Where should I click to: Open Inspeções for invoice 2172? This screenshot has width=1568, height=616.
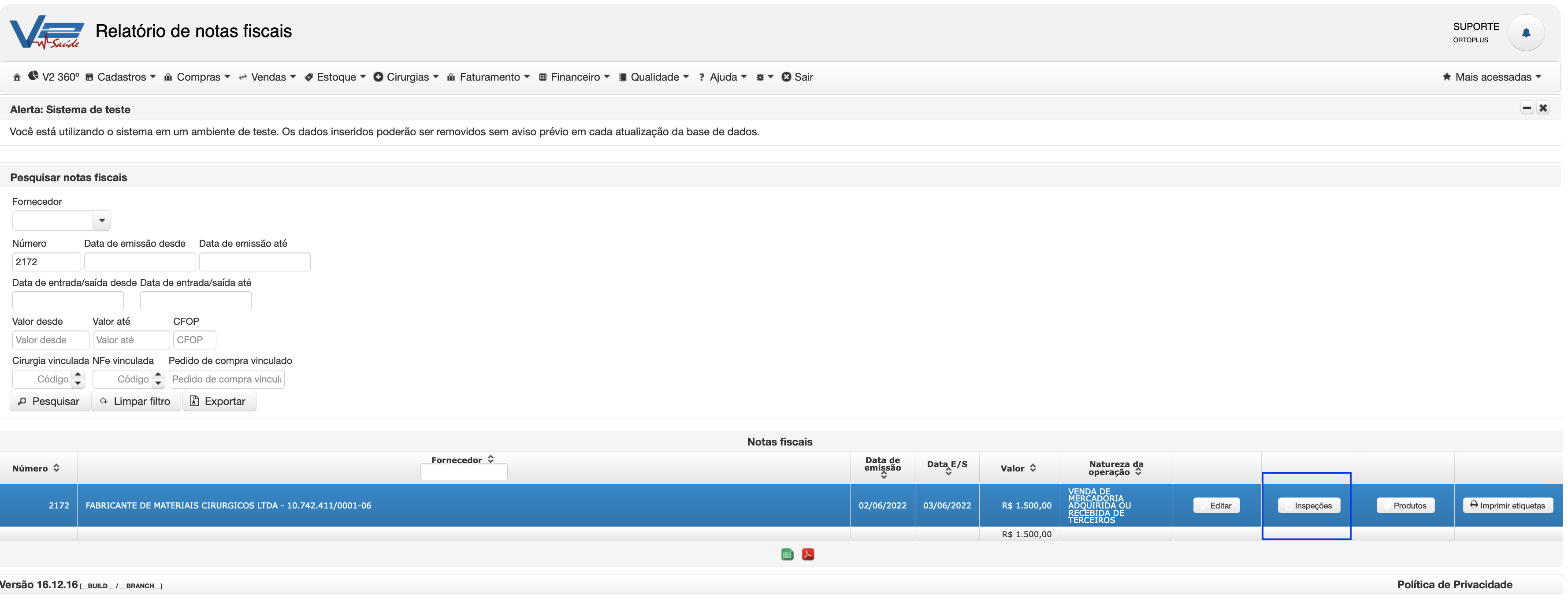(1309, 505)
